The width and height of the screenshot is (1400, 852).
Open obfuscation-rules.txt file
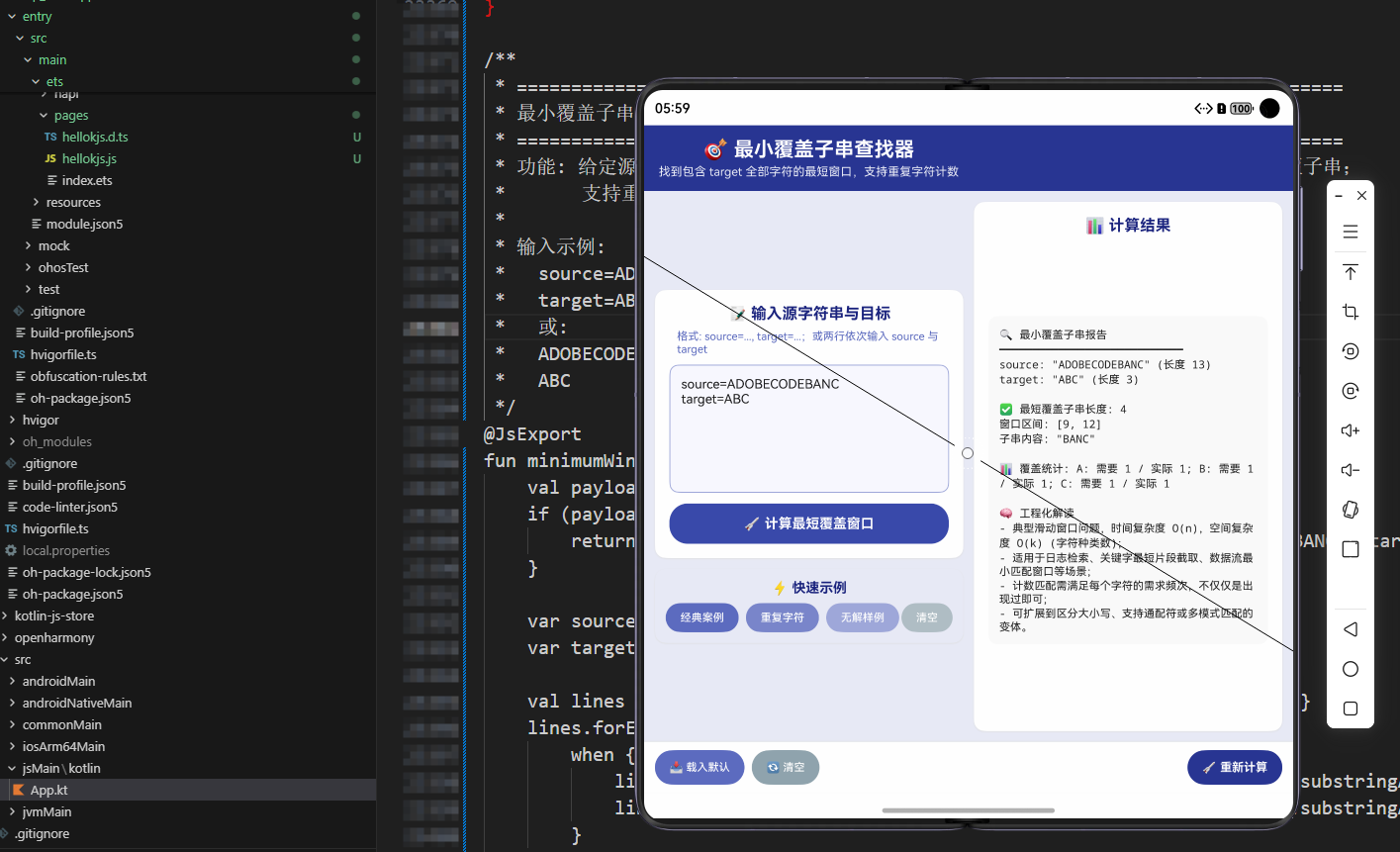88,376
